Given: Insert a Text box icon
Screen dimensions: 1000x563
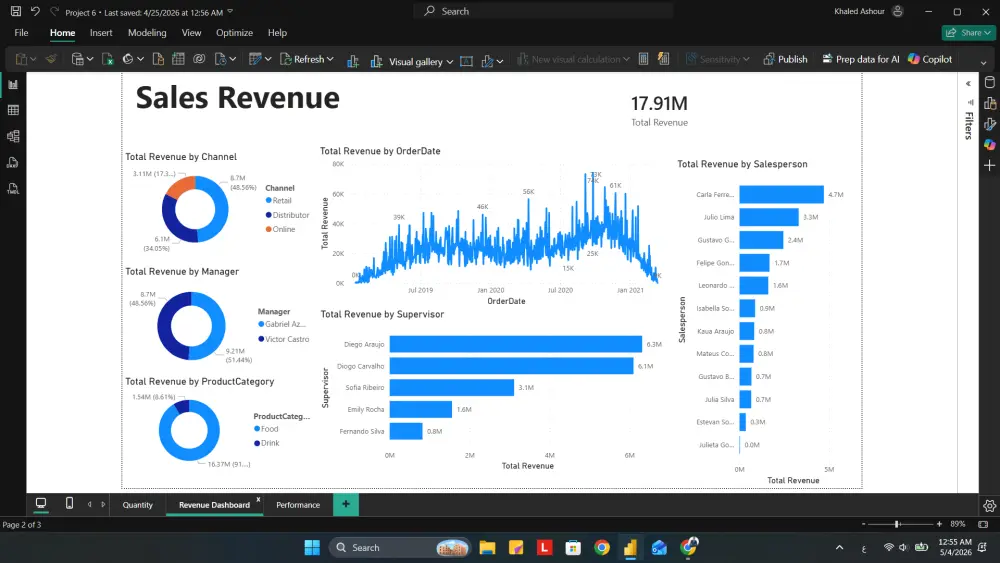Looking at the screenshot, I should 466,61.
